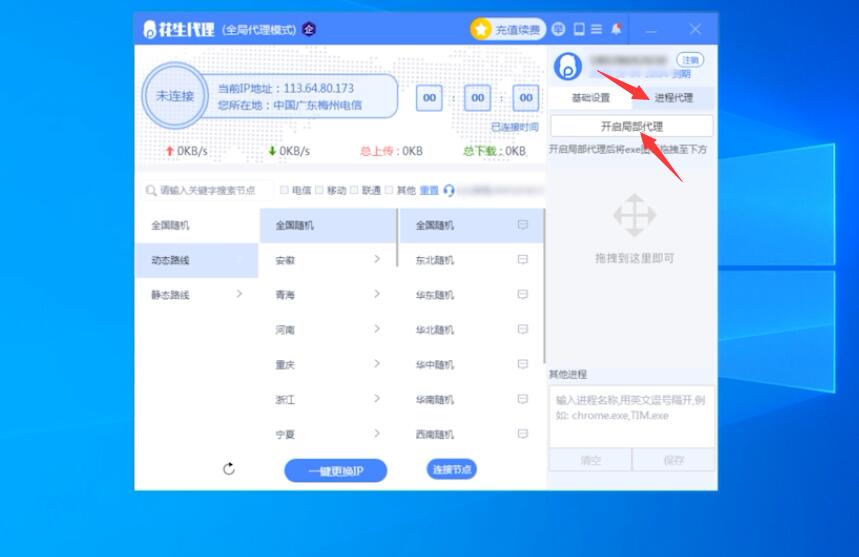This screenshot has width=859, height=557.
Task: Expand the 河南 region chevron
Action: tap(377, 329)
